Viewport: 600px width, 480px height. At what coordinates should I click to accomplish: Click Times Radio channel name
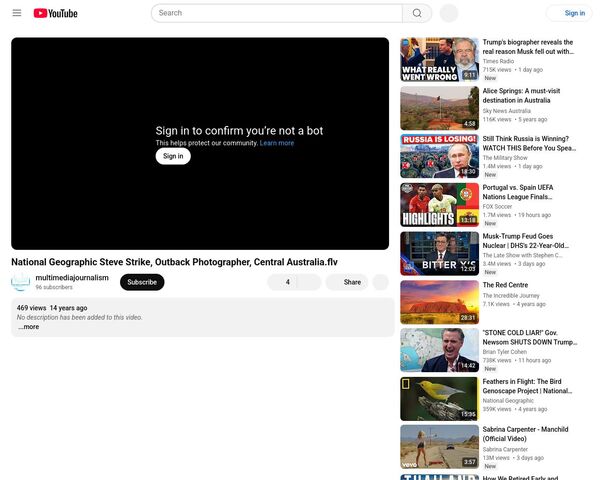tap(498, 61)
